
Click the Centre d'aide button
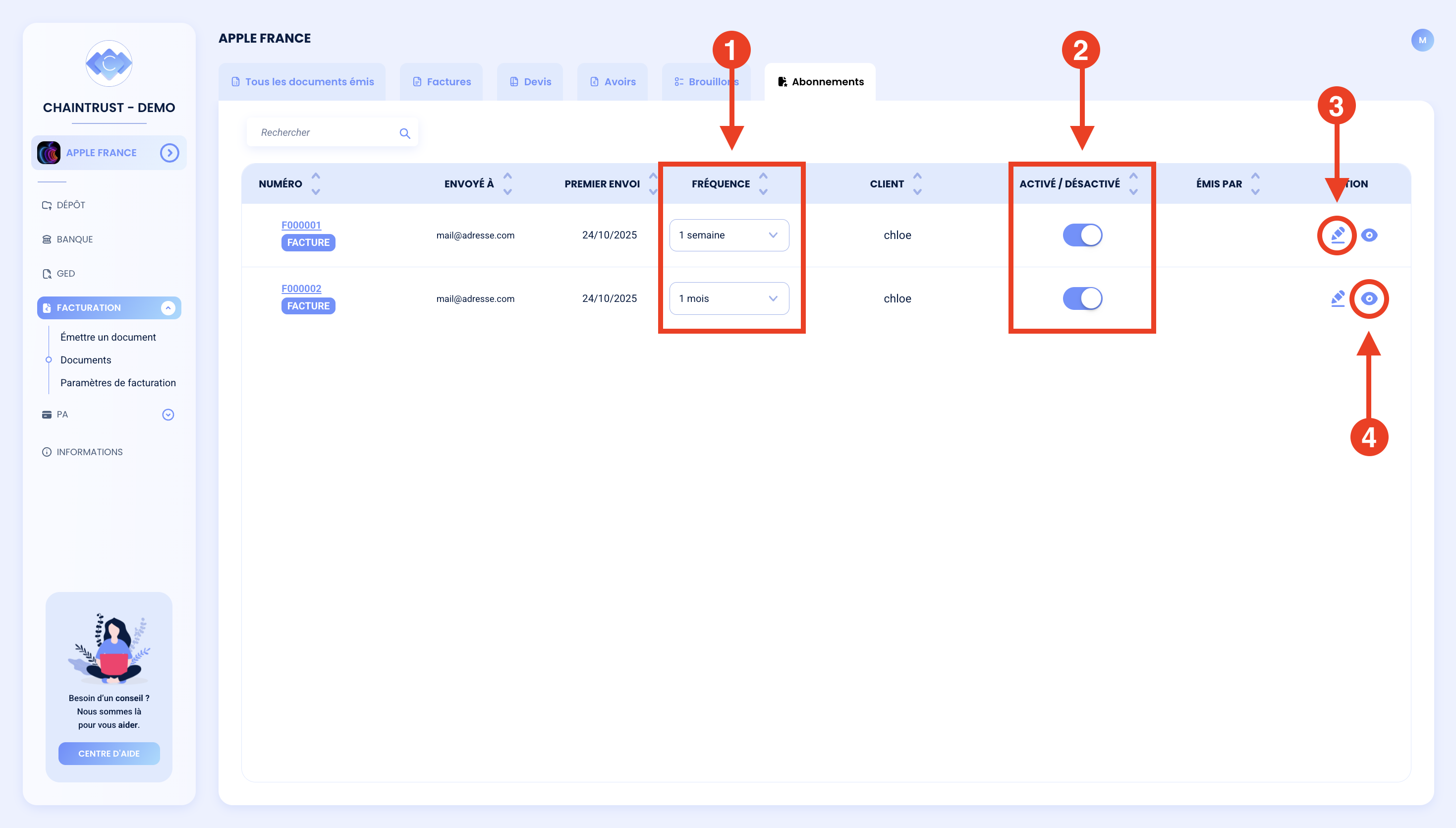pyautogui.click(x=109, y=753)
